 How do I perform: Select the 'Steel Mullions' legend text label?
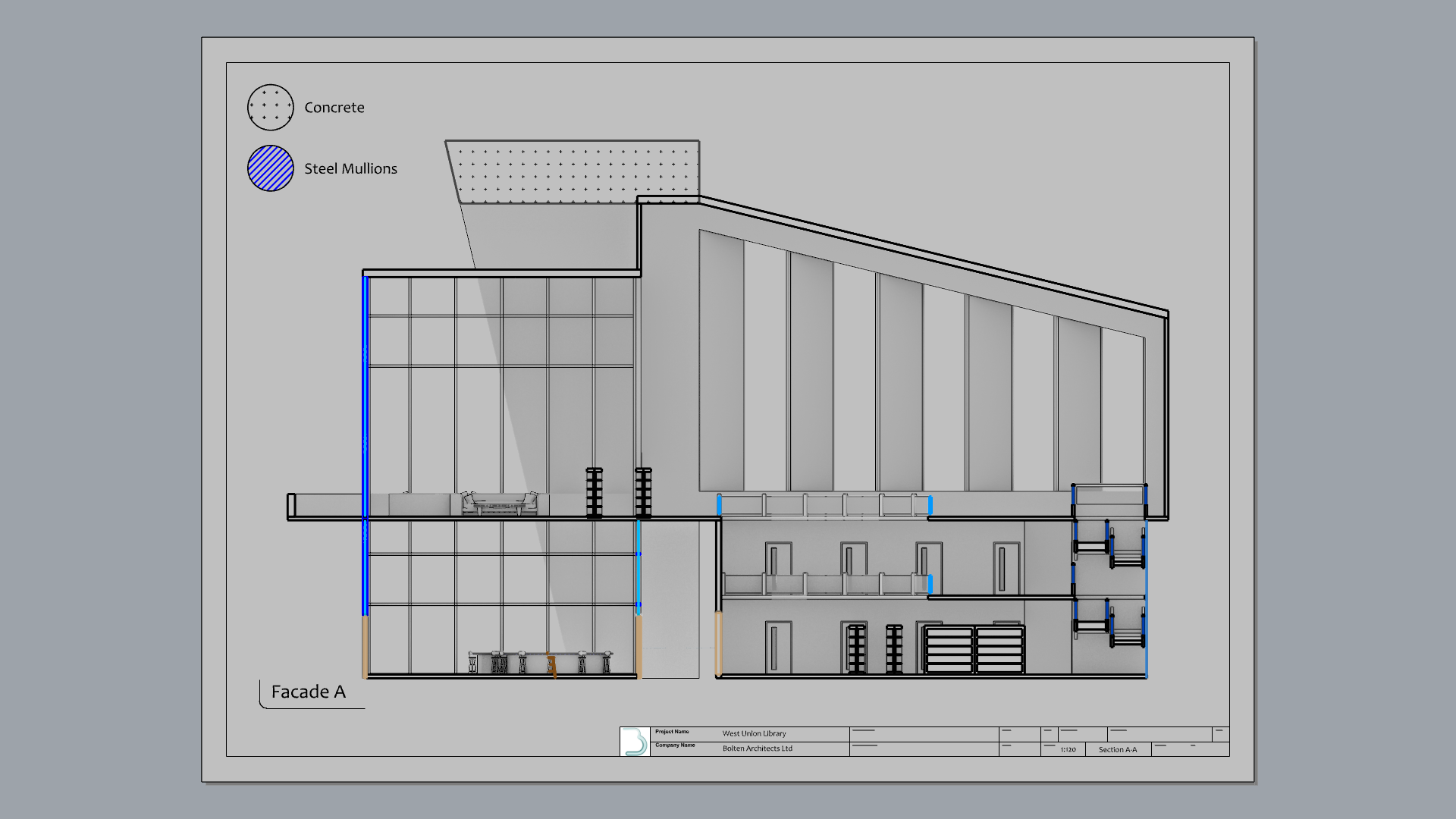350,168
